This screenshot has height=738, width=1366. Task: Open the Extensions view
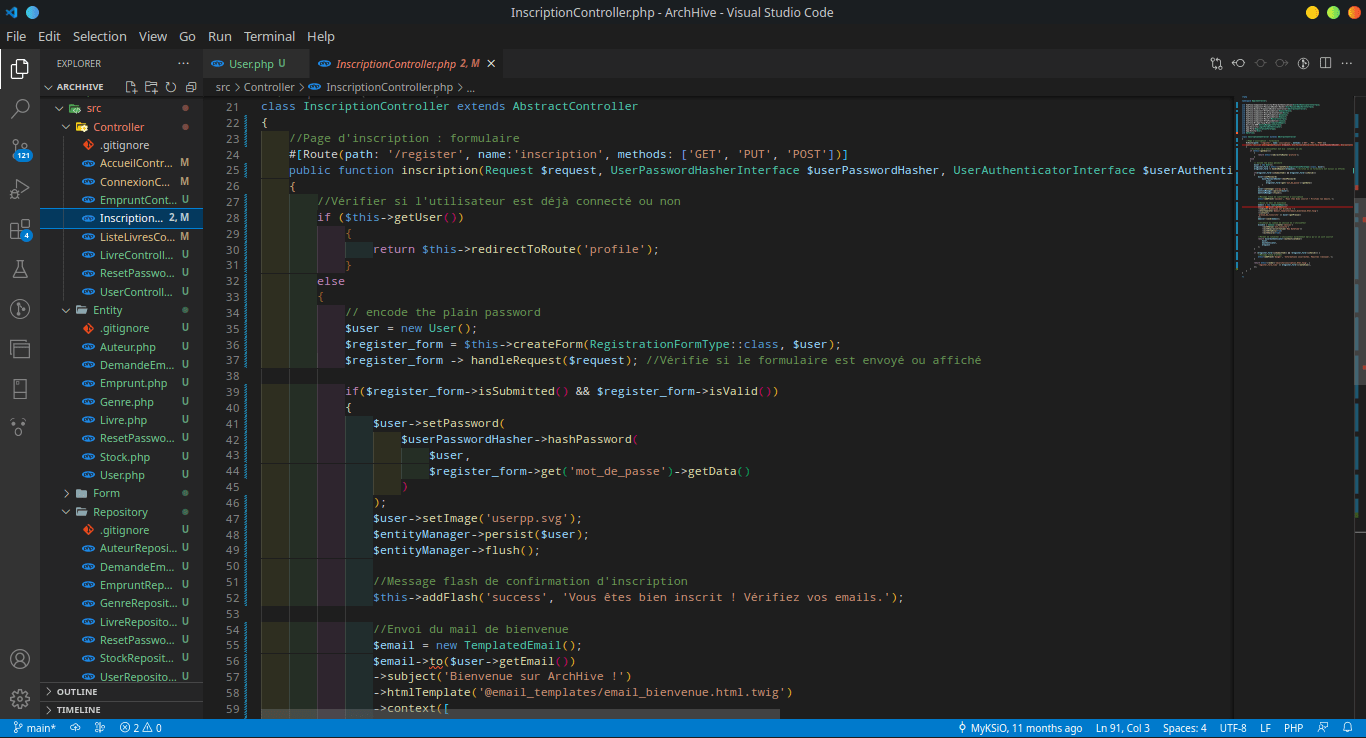(x=20, y=230)
